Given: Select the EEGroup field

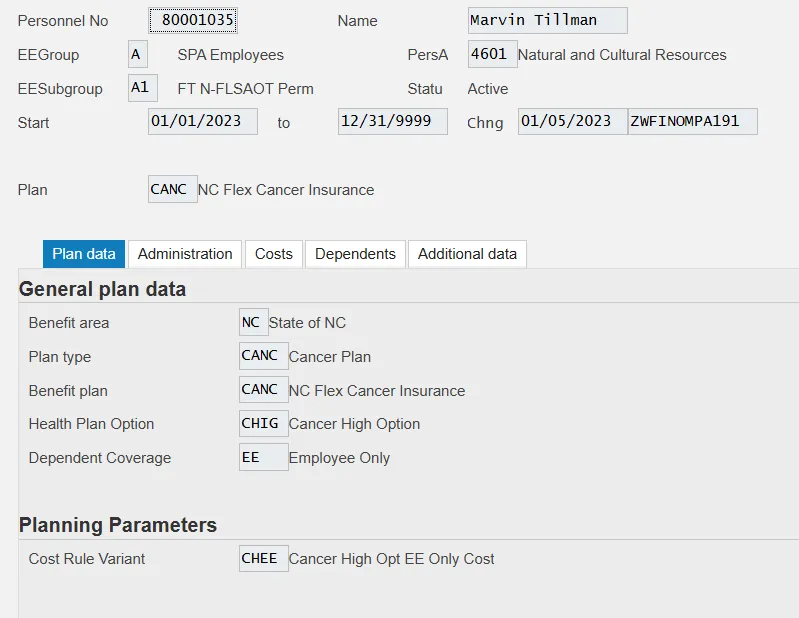Looking at the screenshot, I should (138, 54).
